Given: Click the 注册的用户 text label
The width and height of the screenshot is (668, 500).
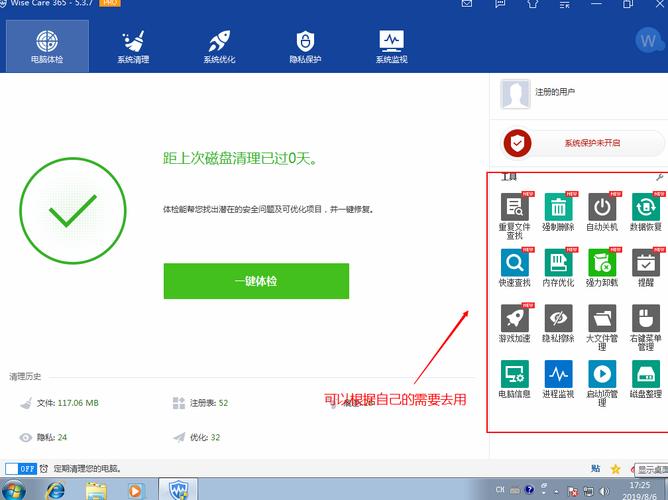Looking at the screenshot, I should (555, 92).
